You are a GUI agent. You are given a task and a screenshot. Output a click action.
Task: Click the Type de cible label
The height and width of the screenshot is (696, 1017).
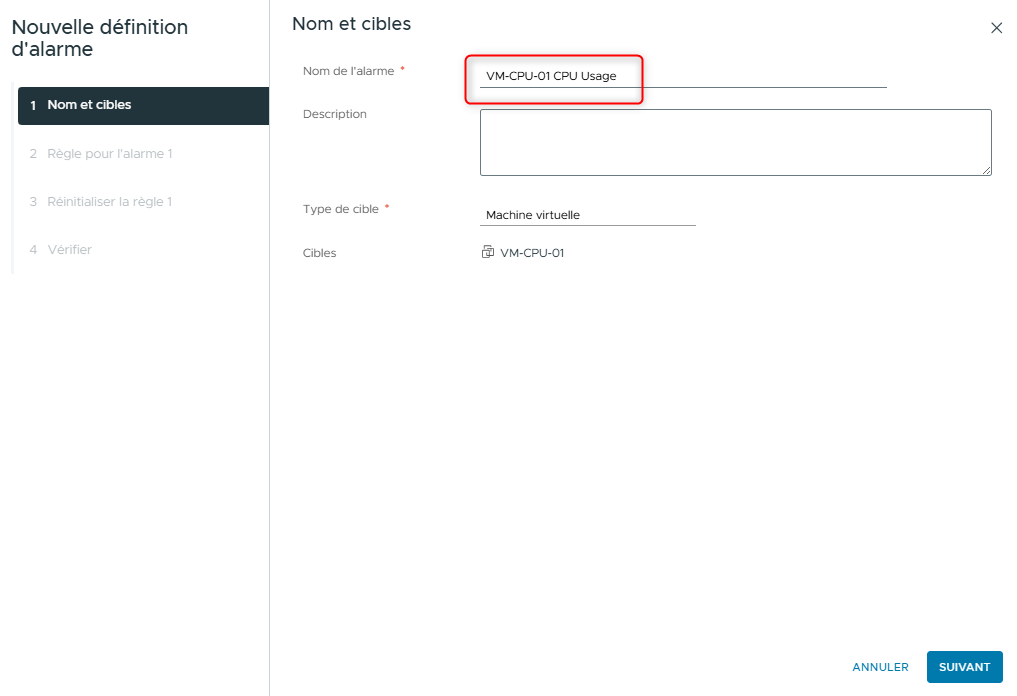point(341,209)
